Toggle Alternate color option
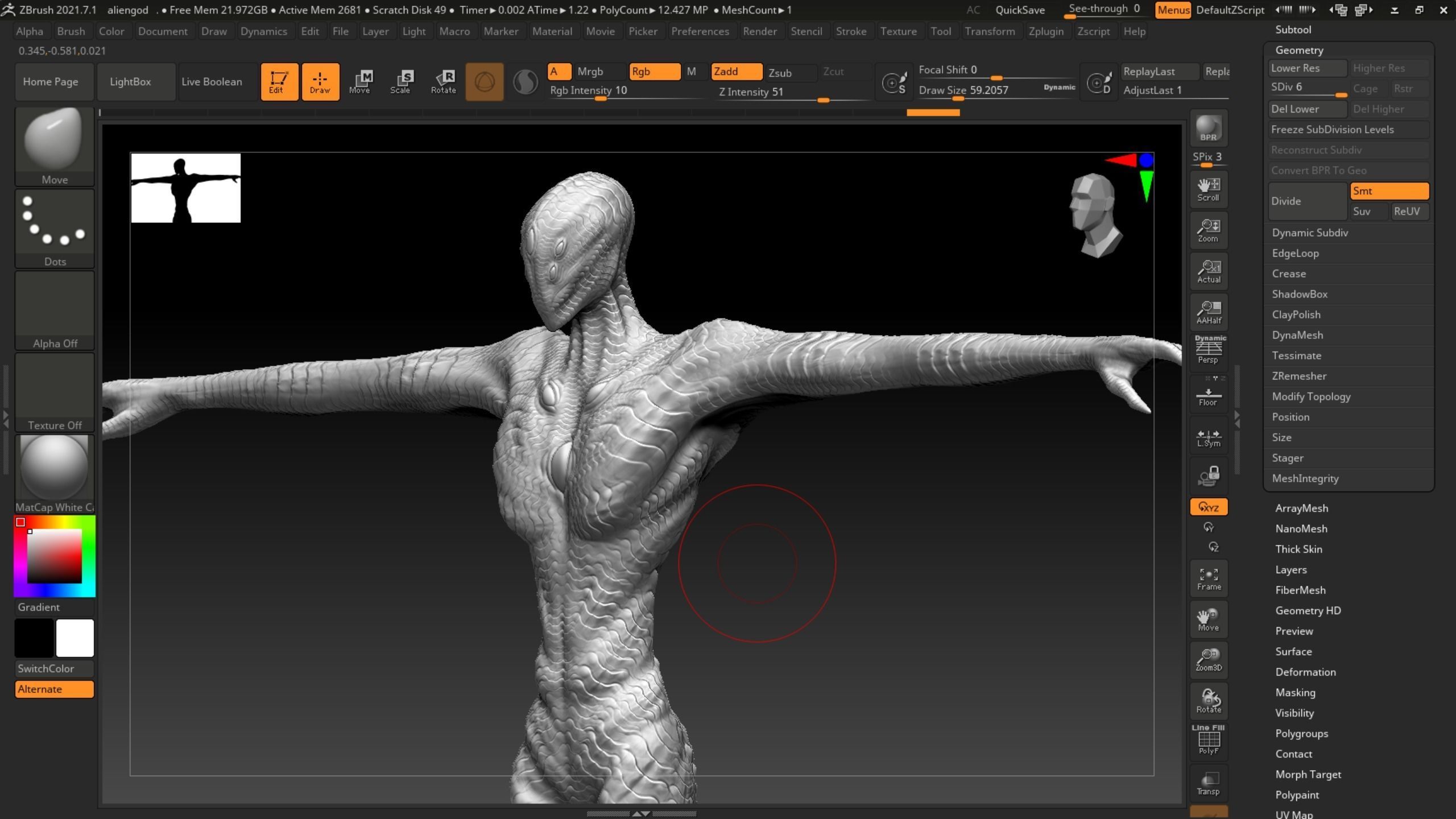This screenshot has height=819, width=1456. [55, 689]
